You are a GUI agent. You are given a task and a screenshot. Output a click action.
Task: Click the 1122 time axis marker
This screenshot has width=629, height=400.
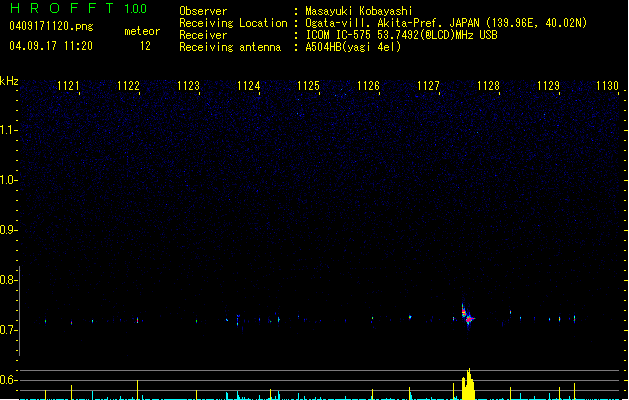click(x=128, y=86)
